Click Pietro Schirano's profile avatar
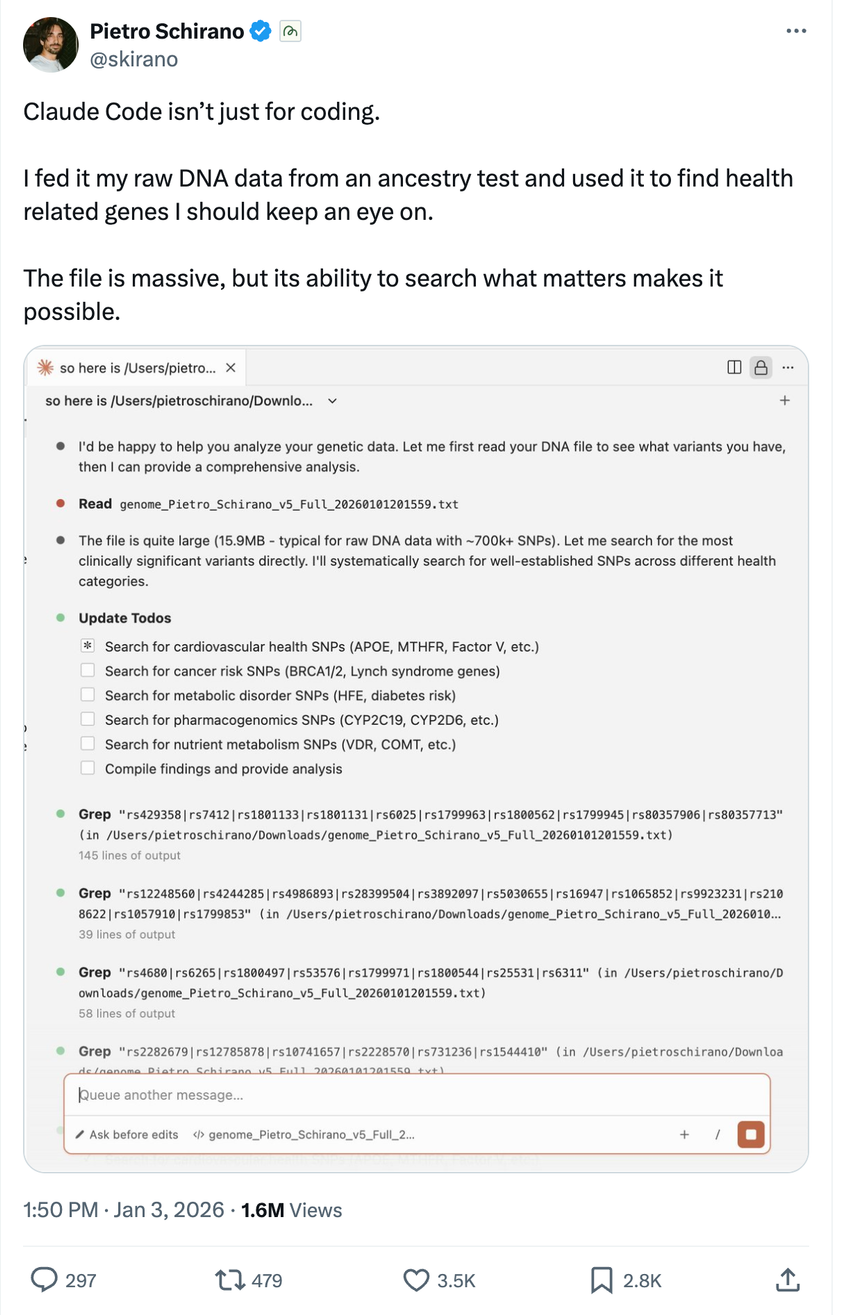This screenshot has width=861, height=1315. [x=50, y=45]
